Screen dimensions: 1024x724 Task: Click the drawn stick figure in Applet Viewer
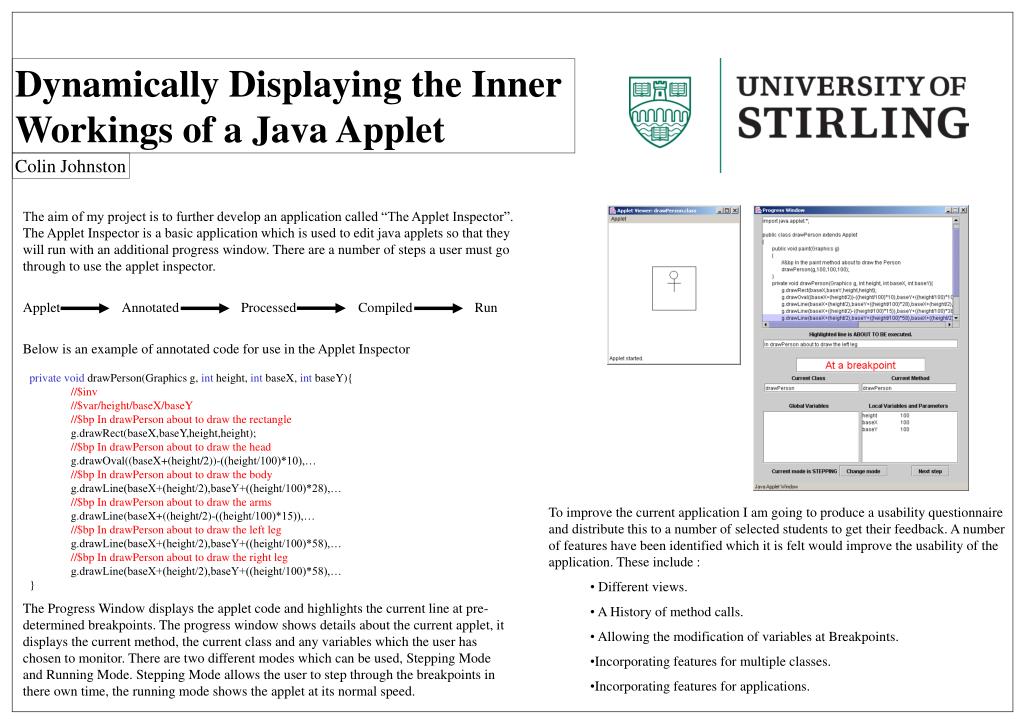(674, 281)
